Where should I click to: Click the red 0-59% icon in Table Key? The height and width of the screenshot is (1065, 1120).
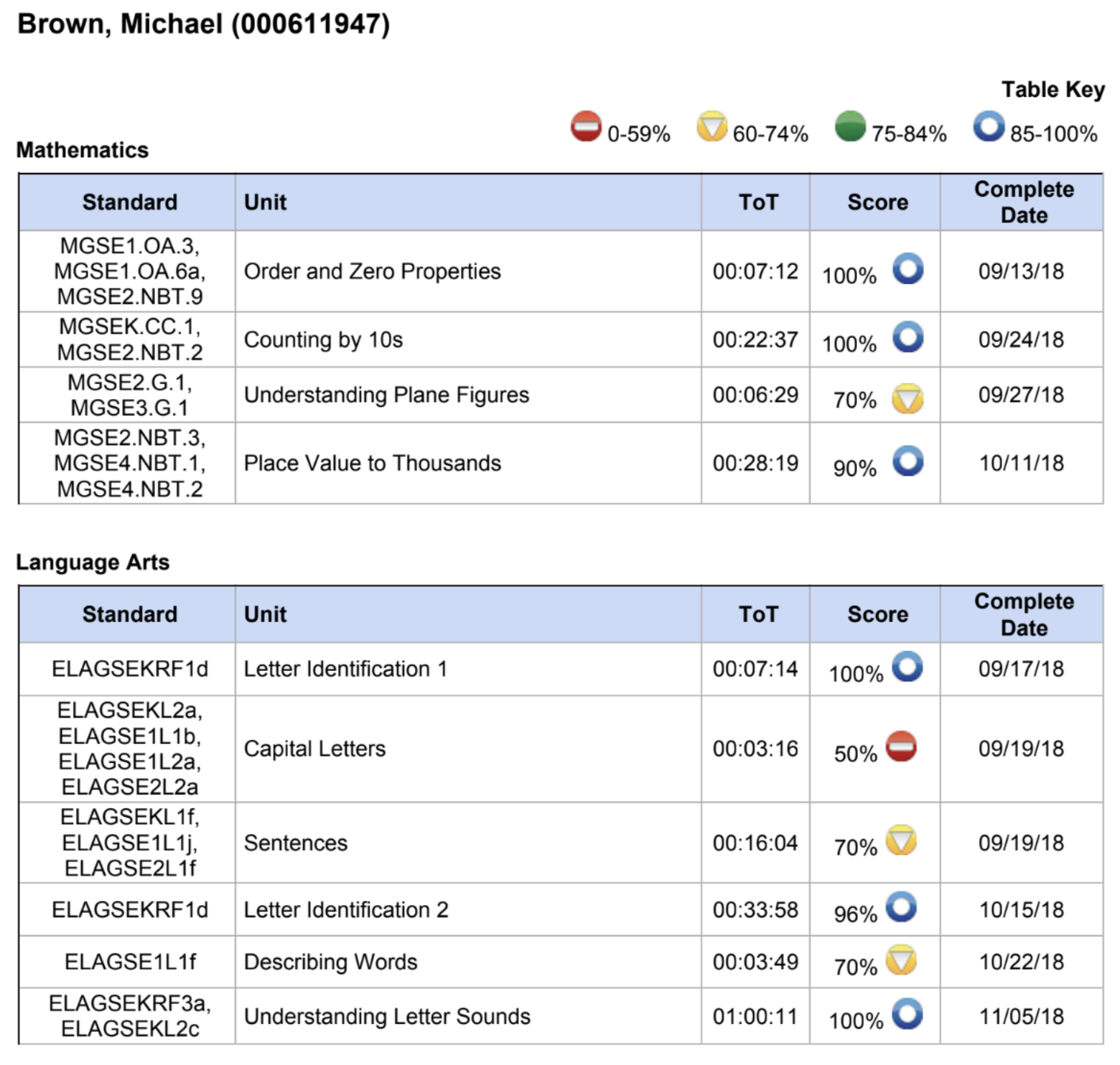(x=586, y=126)
